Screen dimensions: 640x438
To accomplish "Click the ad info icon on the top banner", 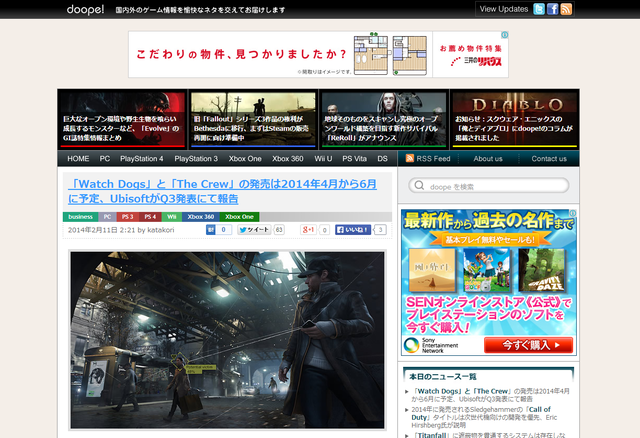I will (x=504, y=35).
